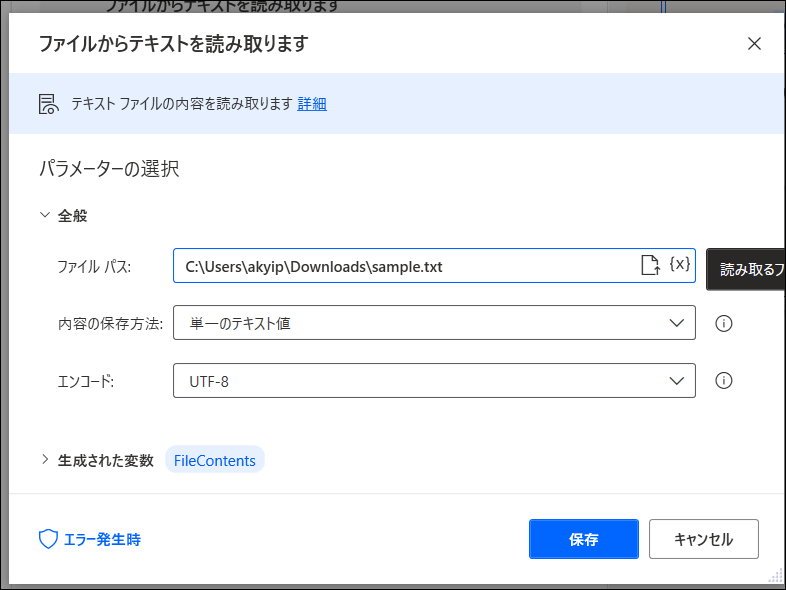This screenshot has height=590, width=786.
Task: Open the エラー発生時 error settings
Action: pyautogui.click(x=90, y=539)
